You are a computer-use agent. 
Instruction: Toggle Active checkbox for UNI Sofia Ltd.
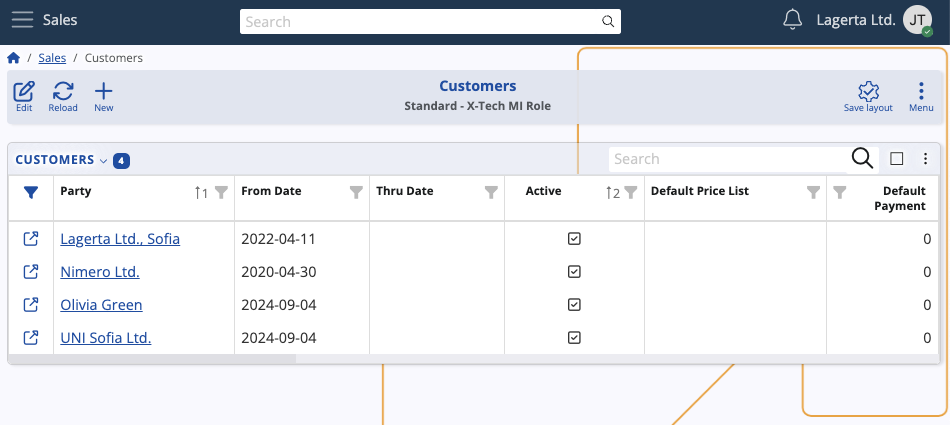coord(574,337)
